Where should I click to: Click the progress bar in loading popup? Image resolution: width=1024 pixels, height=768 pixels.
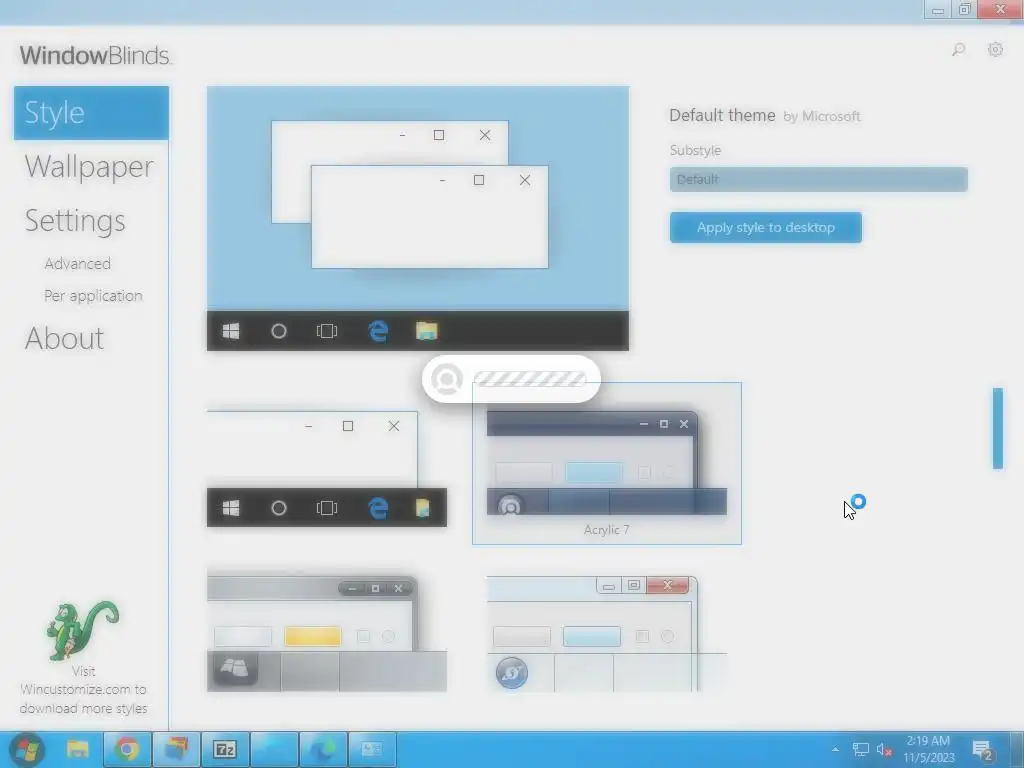point(529,379)
